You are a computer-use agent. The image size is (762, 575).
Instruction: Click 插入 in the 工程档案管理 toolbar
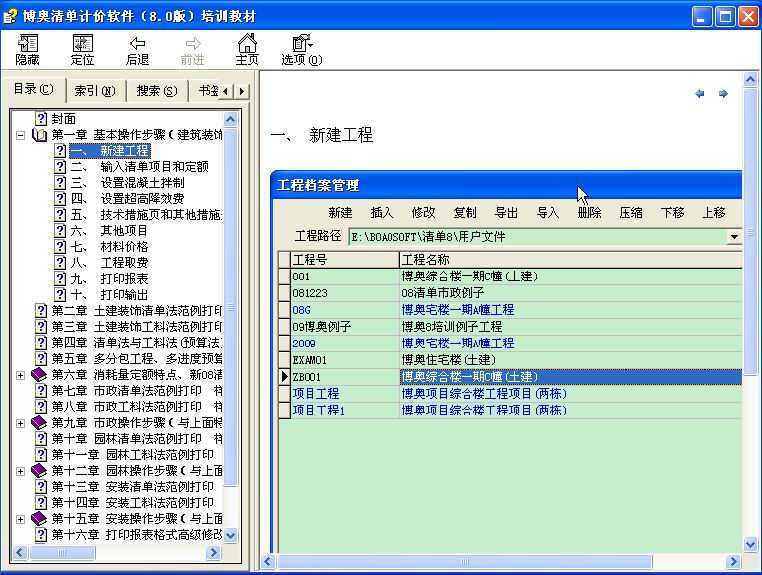click(x=381, y=212)
